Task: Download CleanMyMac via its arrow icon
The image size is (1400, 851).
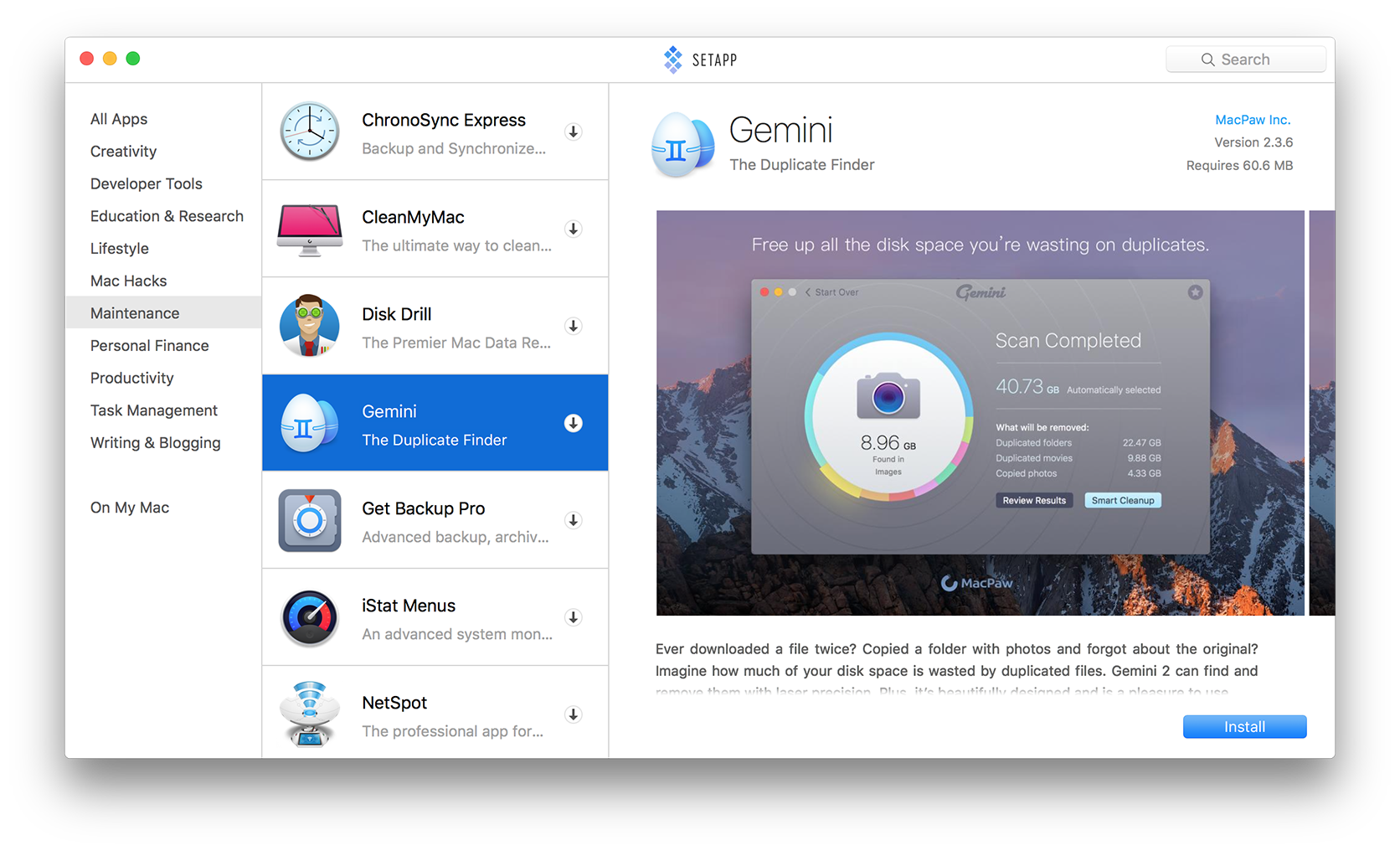Action: [x=574, y=229]
